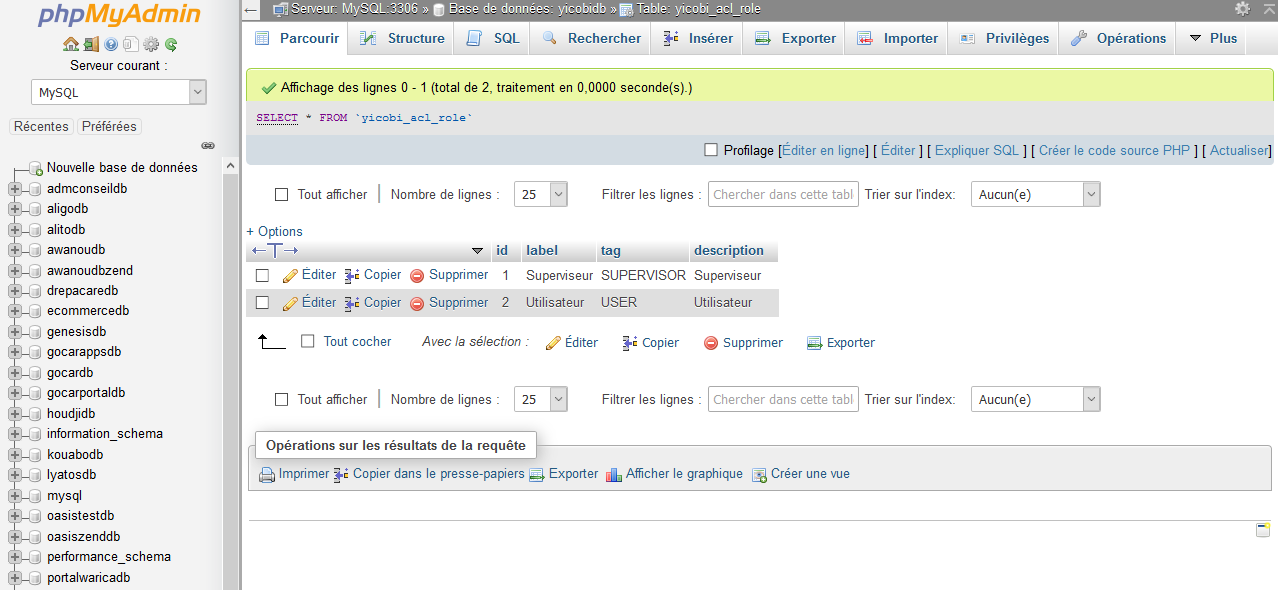Click the top Filtrer les lignes search field
The width and height of the screenshot is (1278, 590).
(x=783, y=195)
